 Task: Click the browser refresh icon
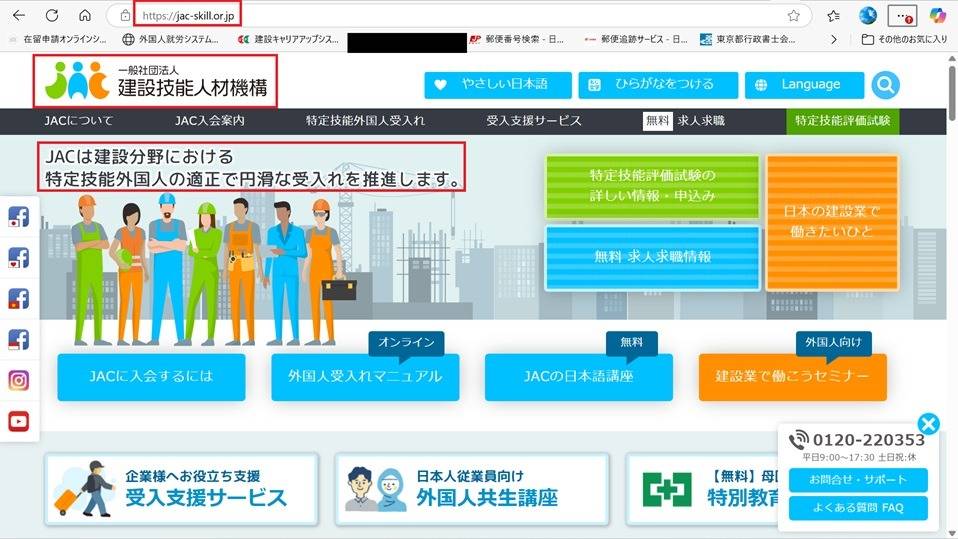52,16
